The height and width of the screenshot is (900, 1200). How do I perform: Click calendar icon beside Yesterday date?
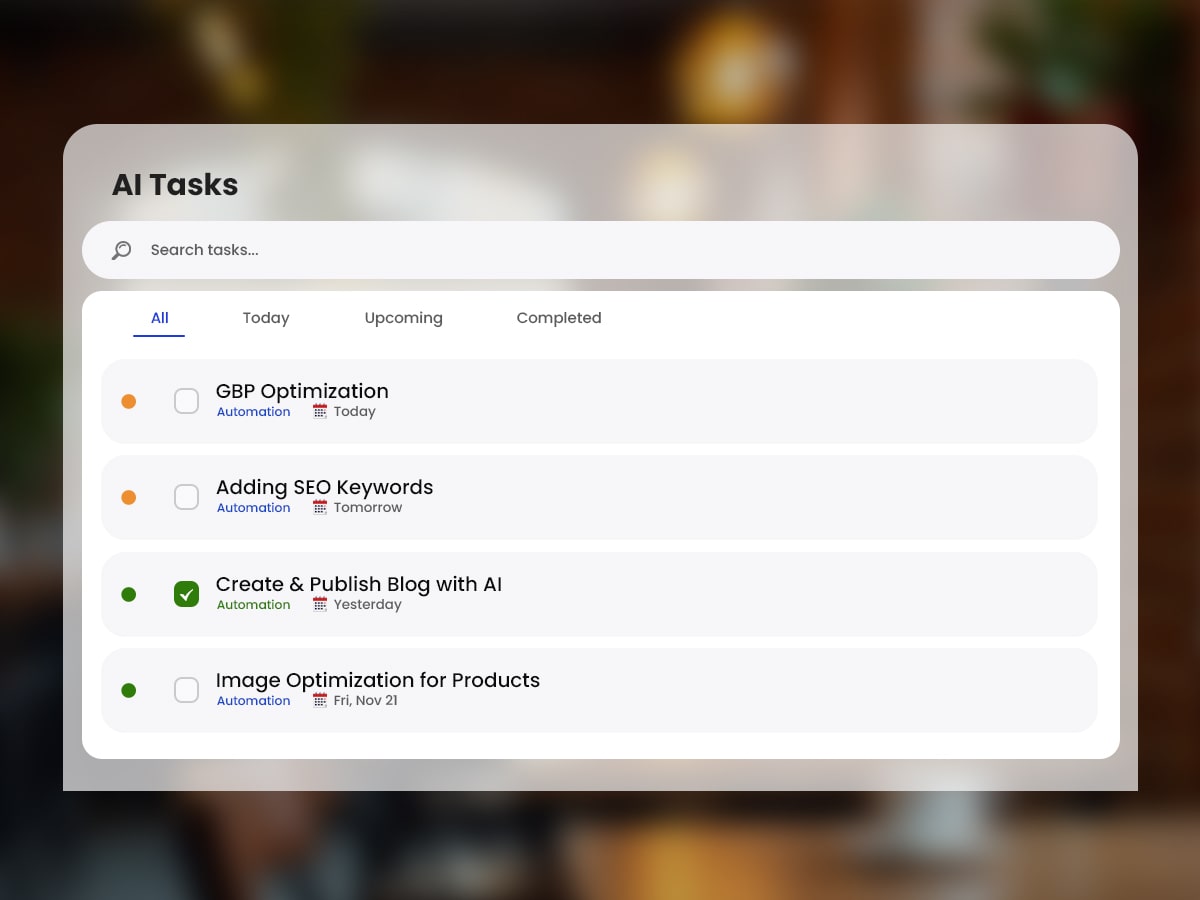(320, 604)
